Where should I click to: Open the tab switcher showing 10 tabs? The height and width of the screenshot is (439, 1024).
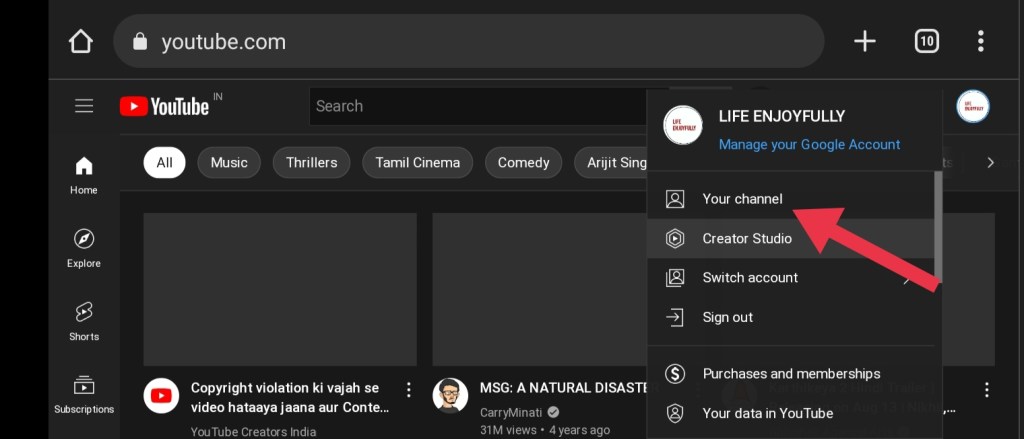click(926, 41)
